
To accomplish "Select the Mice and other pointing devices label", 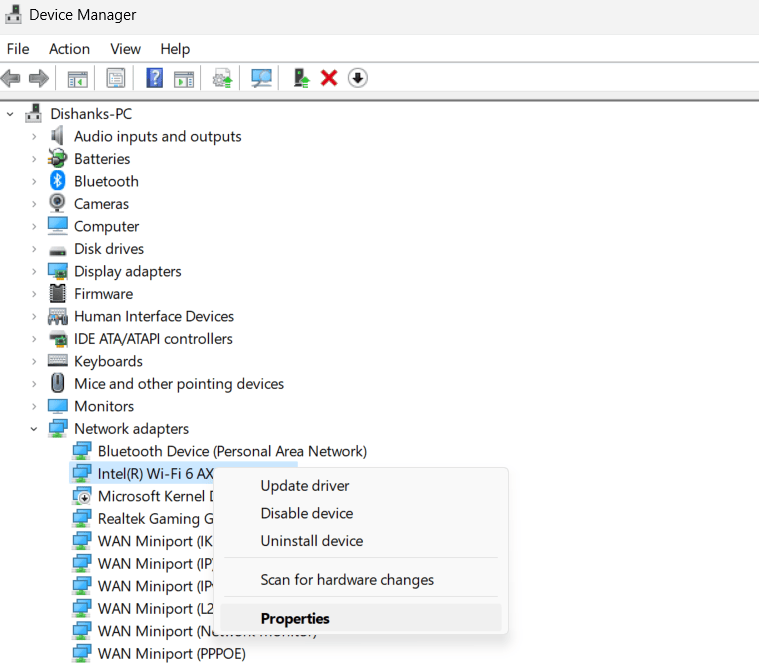I will pyautogui.click(x=179, y=384).
